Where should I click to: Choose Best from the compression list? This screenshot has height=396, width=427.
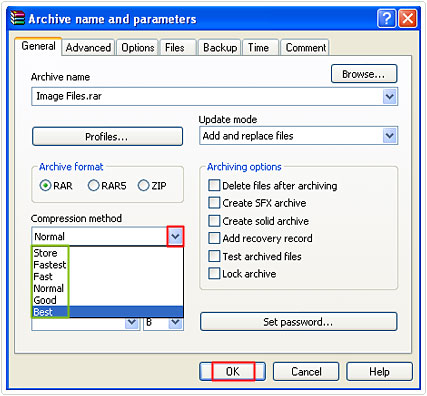click(x=107, y=312)
